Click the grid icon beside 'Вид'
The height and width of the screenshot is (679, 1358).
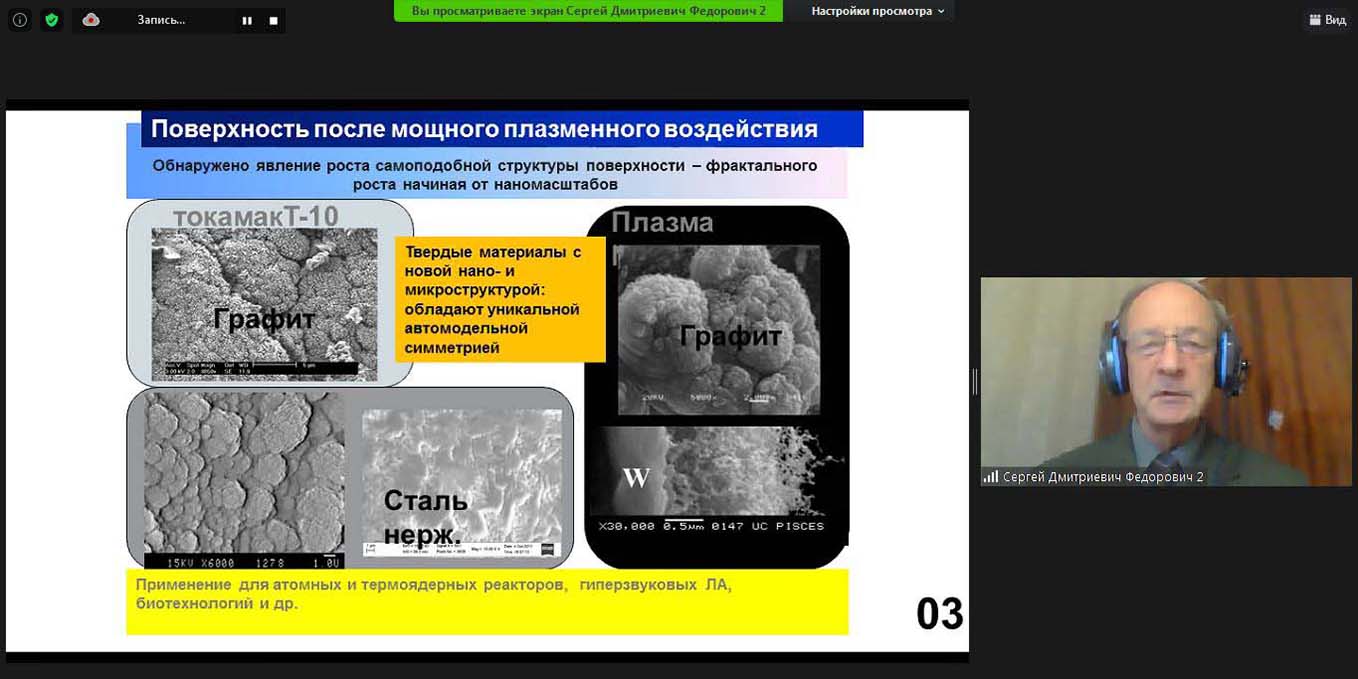(x=1315, y=20)
